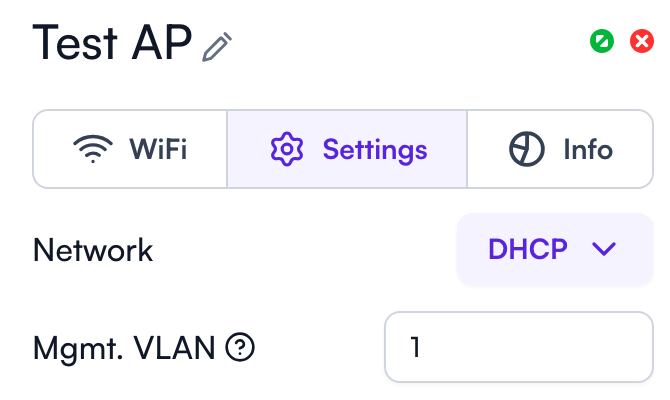Click the pencil edit icon beside Test AP

(x=217, y=46)
